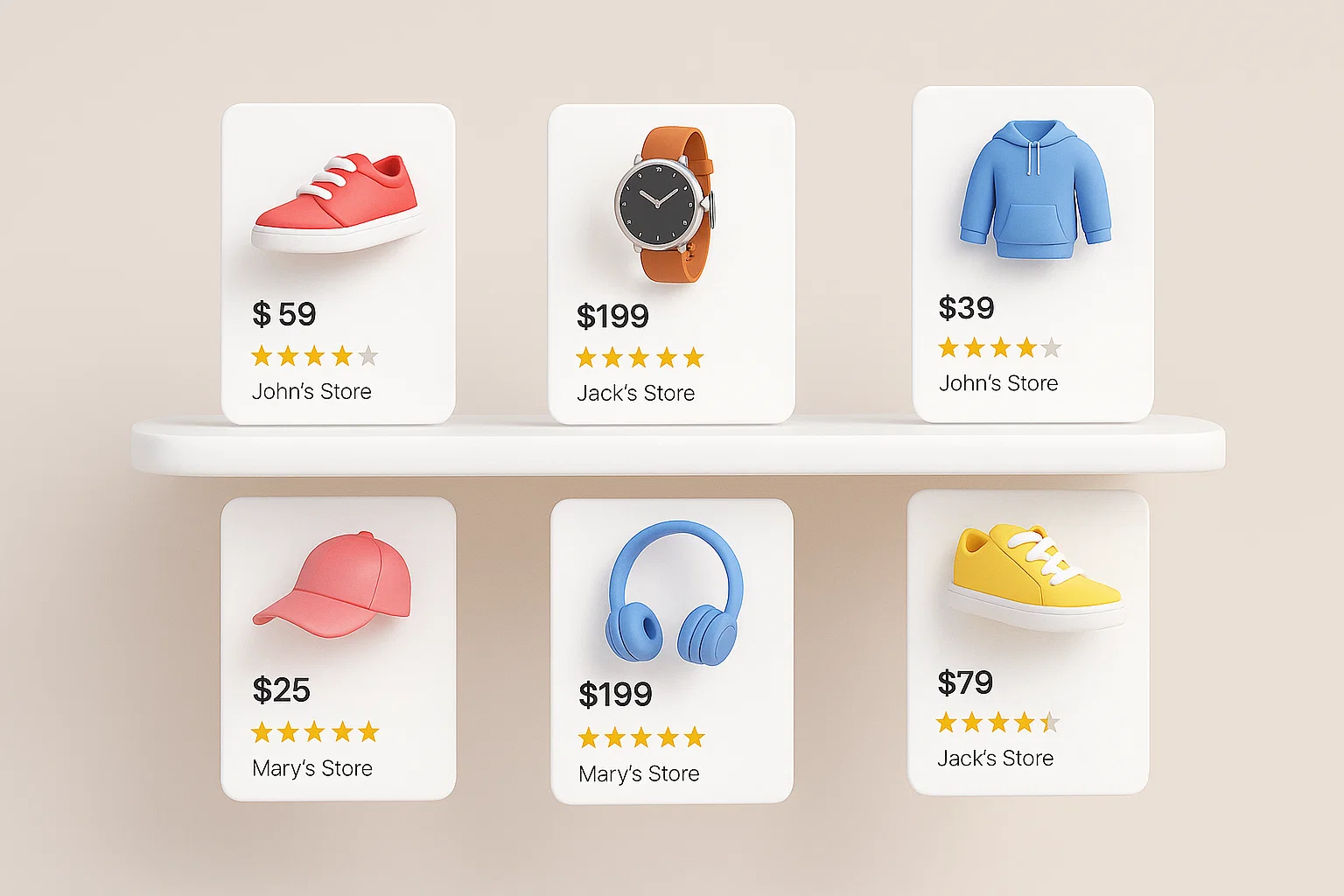
Task: Click the grey fifth star under $39
Action: coord(1051,348)
